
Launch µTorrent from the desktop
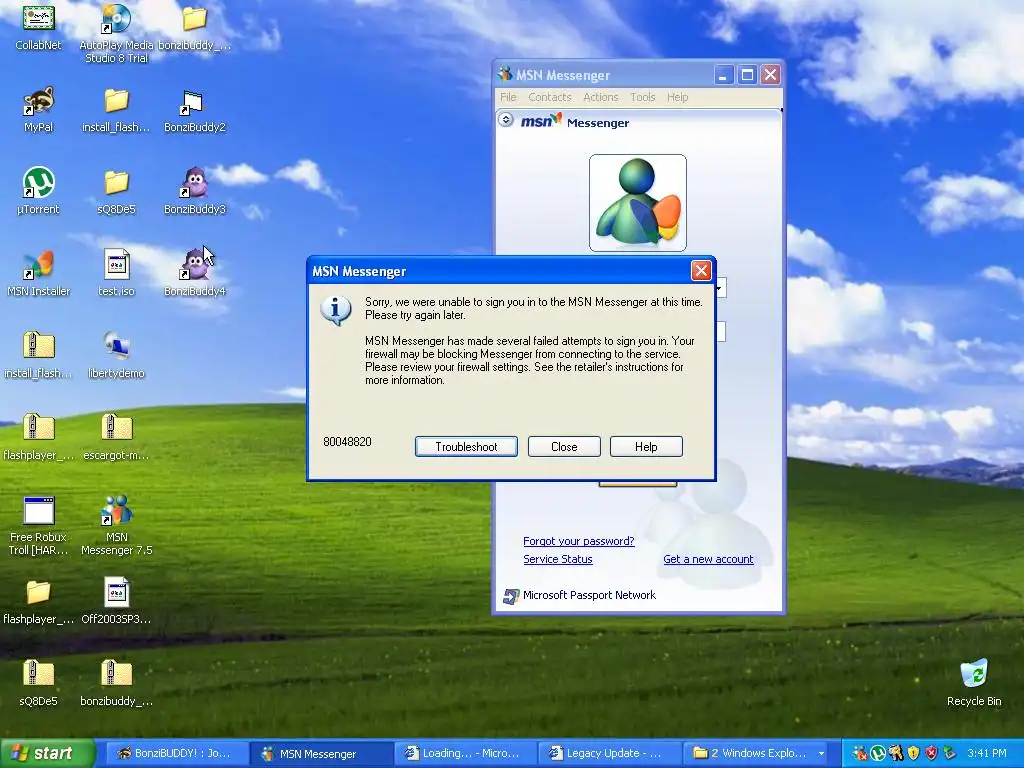(x=39, y=191)
